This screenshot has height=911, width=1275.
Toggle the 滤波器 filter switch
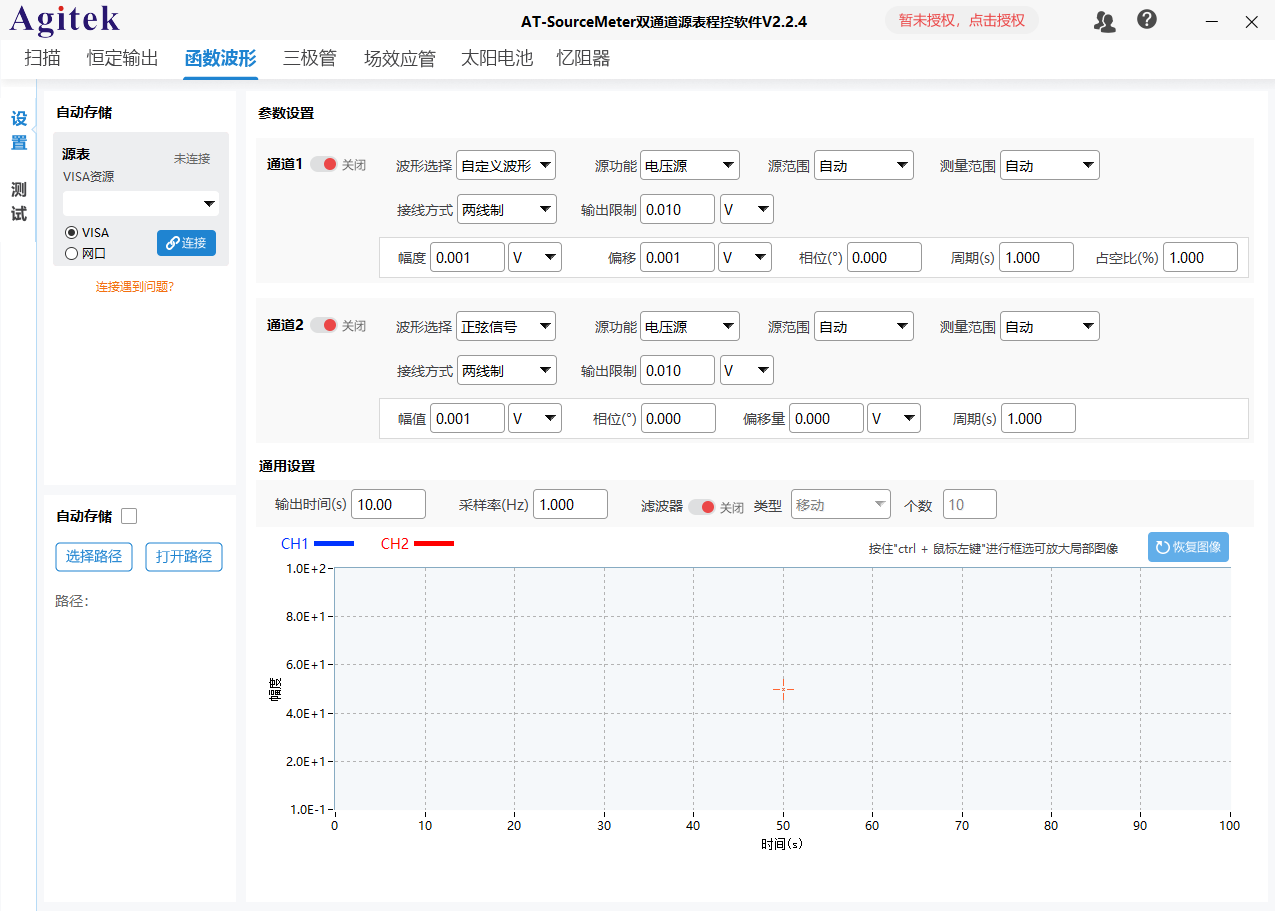(x=701, y=506)
